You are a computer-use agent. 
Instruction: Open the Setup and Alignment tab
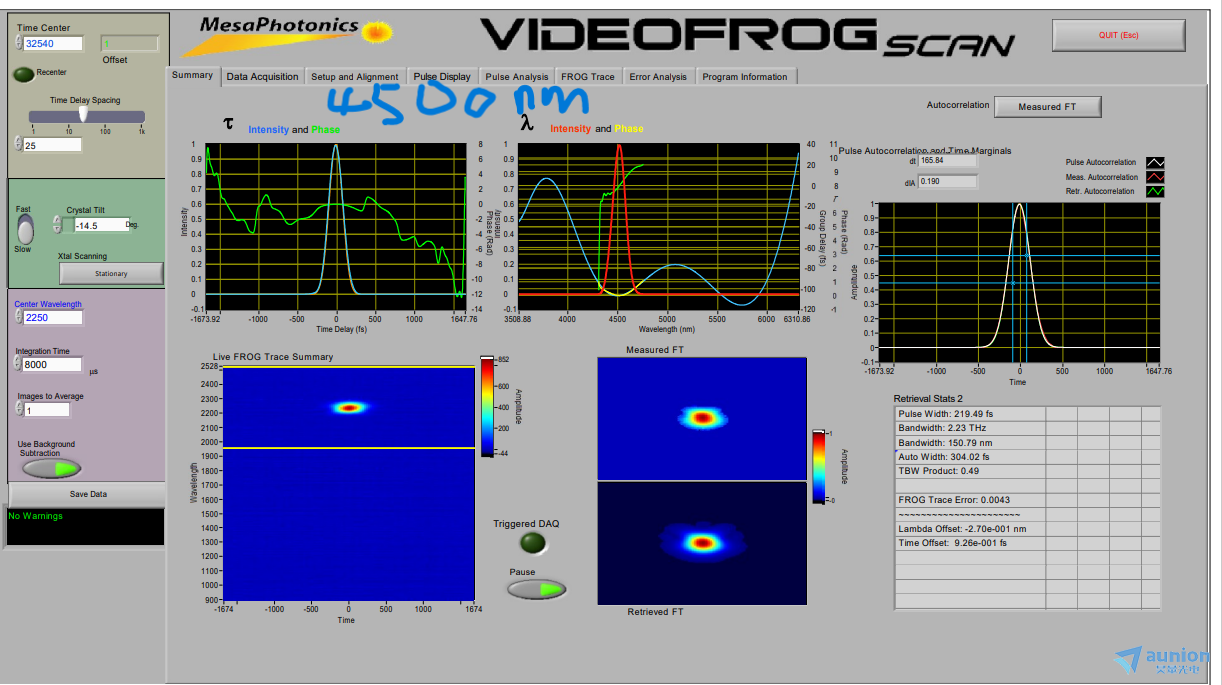[355, 76]
